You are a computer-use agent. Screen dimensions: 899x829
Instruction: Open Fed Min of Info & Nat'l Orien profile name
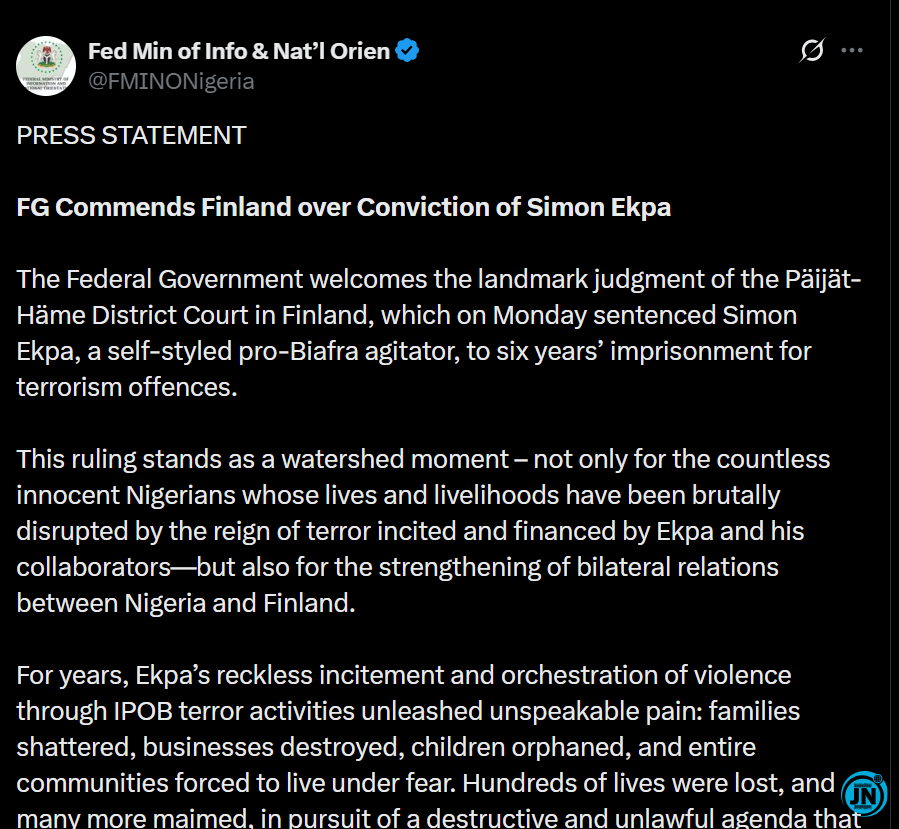tap(239, 51)
